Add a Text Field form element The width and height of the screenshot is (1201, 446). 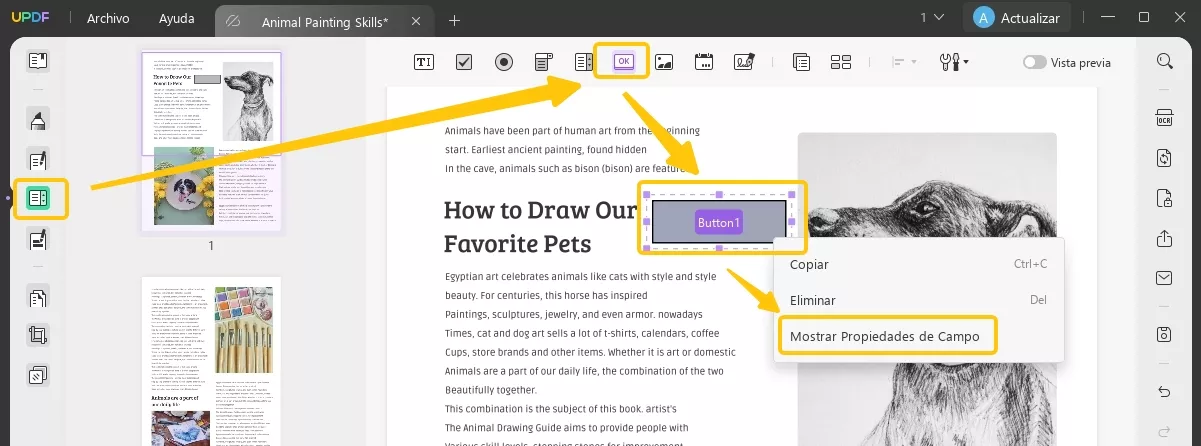tap(424, 62)
